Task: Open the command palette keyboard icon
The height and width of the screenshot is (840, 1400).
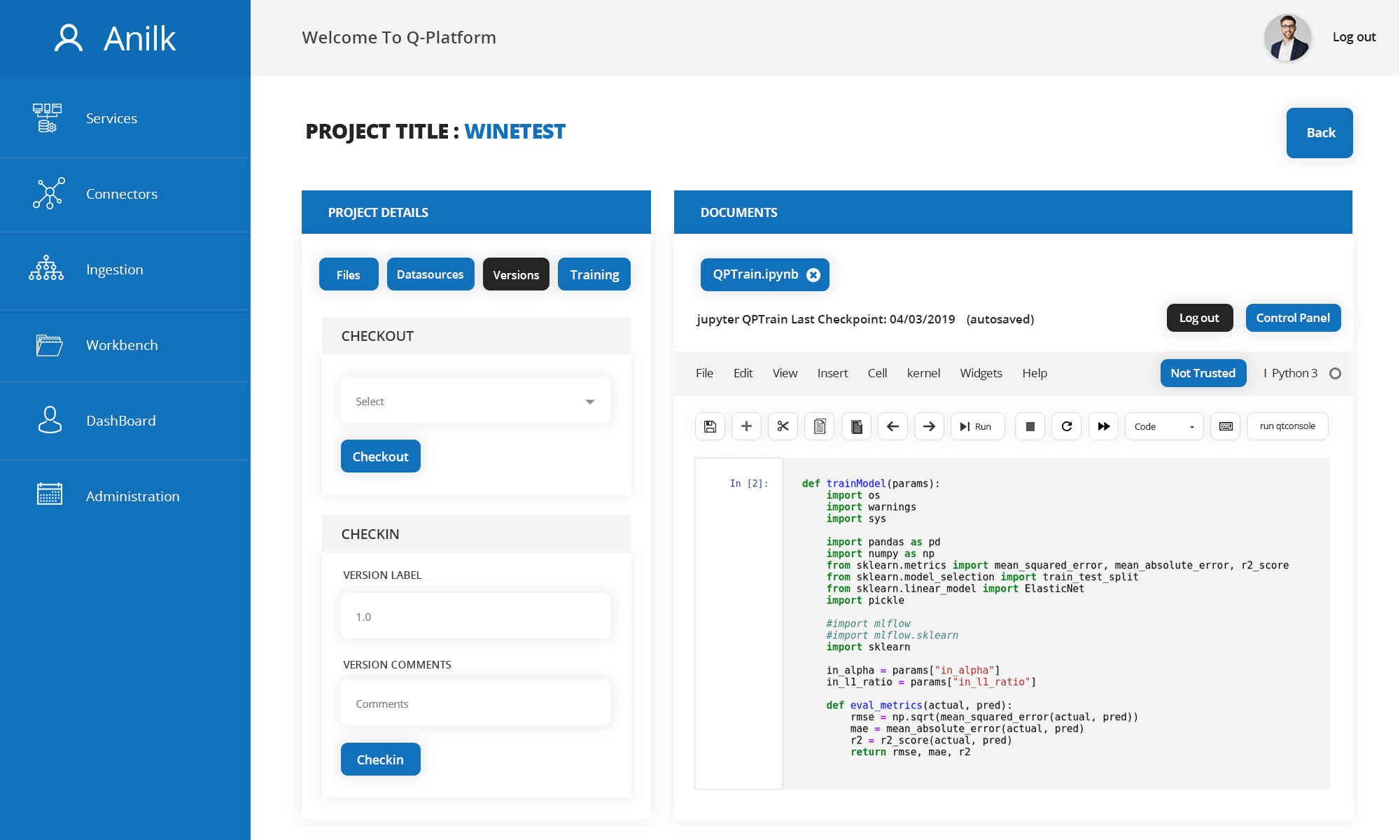Action: click(x=1226, y=426)
